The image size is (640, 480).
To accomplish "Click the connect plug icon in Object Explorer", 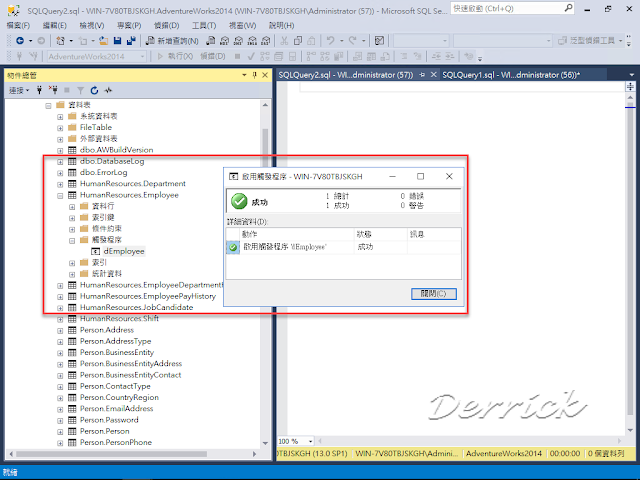I will pyautogui.click(x=40, y=90).
